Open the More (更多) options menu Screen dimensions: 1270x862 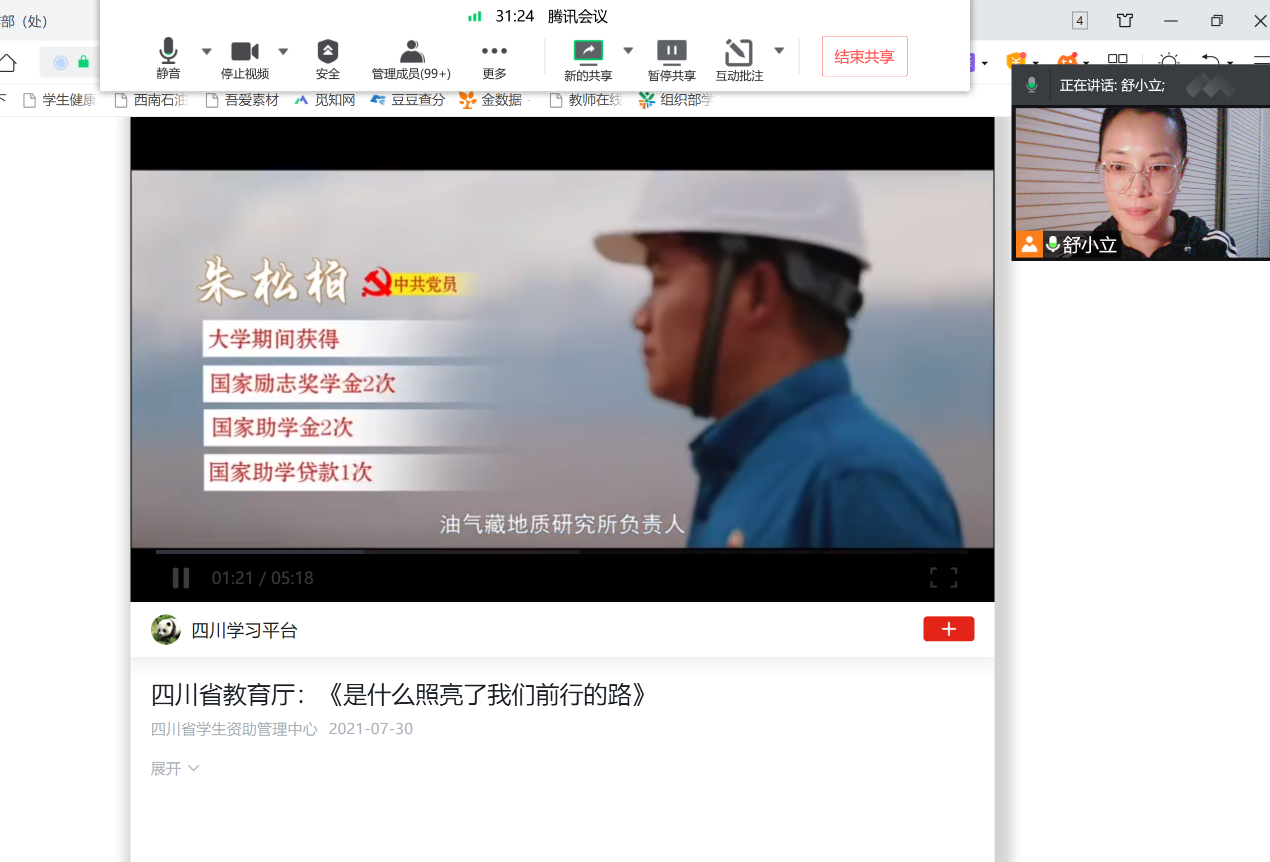point(494,58)
